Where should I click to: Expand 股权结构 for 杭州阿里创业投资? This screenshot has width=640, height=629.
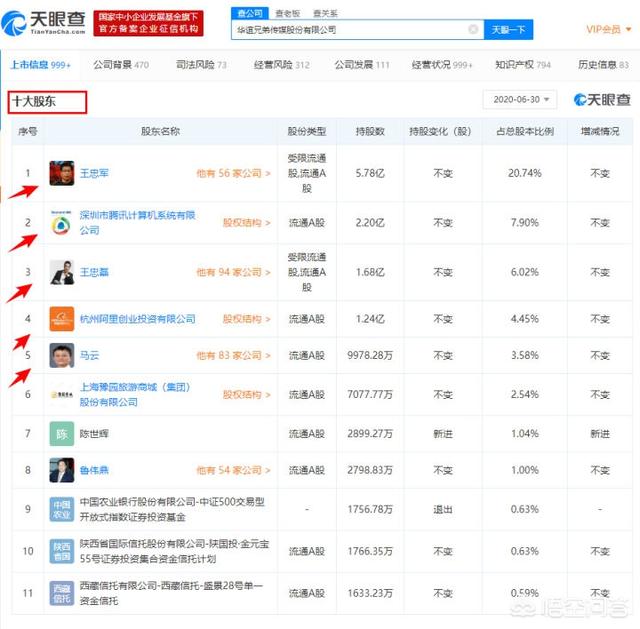[x=247, y=319]
